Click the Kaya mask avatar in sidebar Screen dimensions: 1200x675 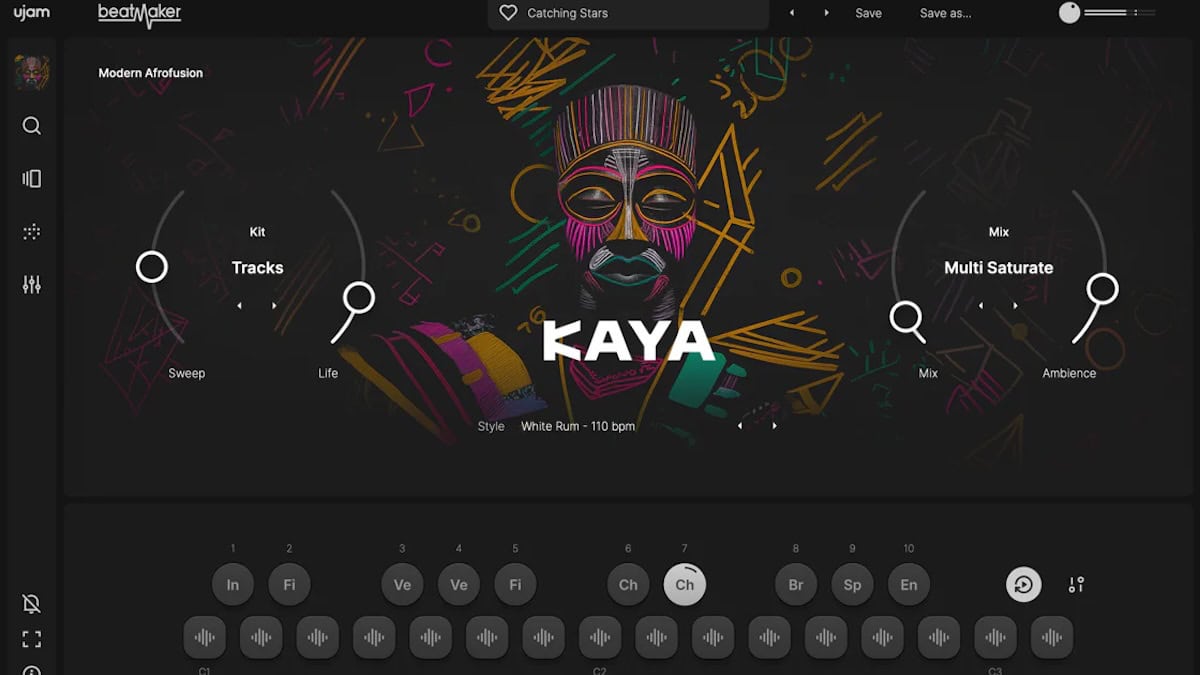coord(32,72)
